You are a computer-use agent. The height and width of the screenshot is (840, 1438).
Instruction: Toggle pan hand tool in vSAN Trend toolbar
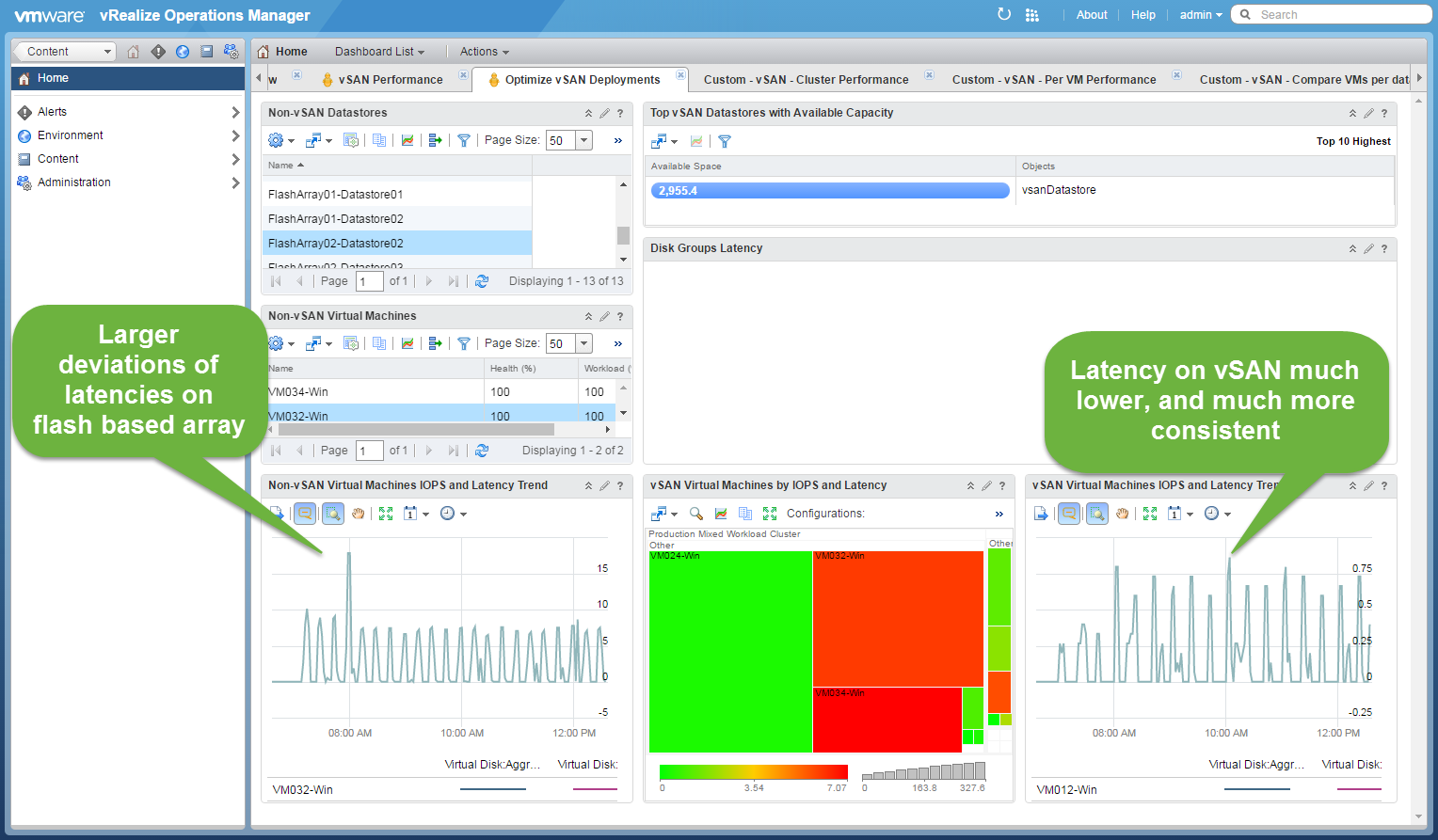(1122, 514)
